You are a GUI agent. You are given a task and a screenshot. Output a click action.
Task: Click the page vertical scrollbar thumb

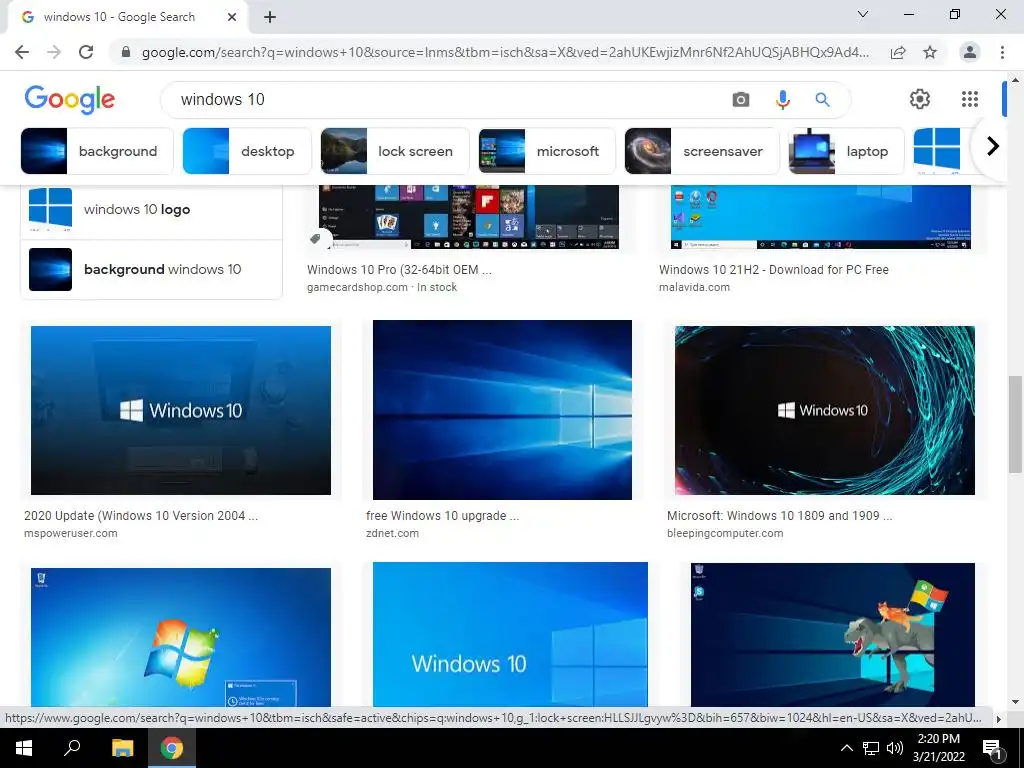(1015, 424)
